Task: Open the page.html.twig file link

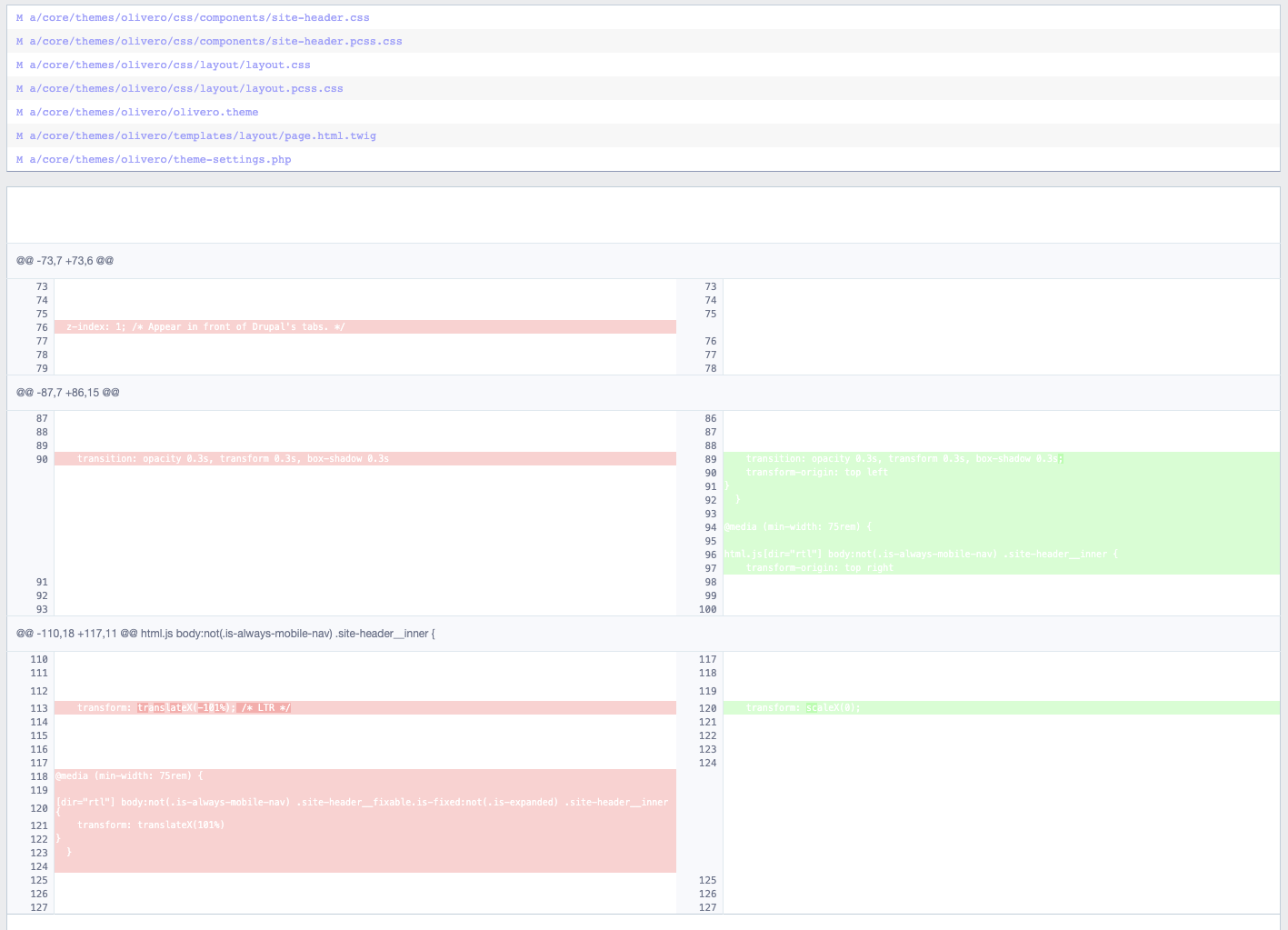Action: click(203, 135)
